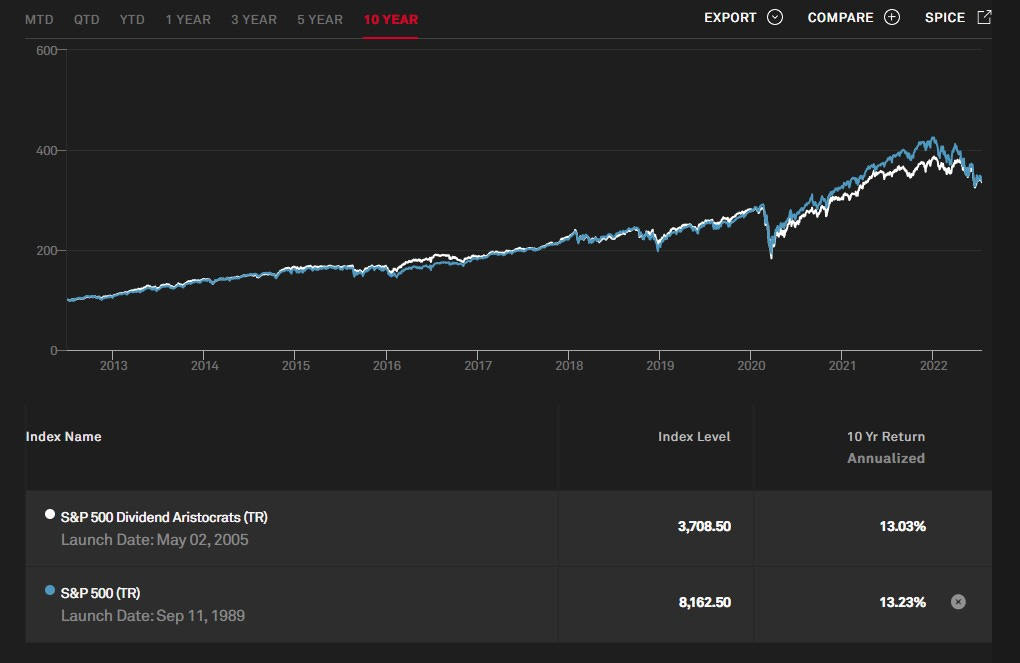Show the YTD performance range
Image resolution: width=1020 pixels, height=663 pixels.
coord(132,20)
